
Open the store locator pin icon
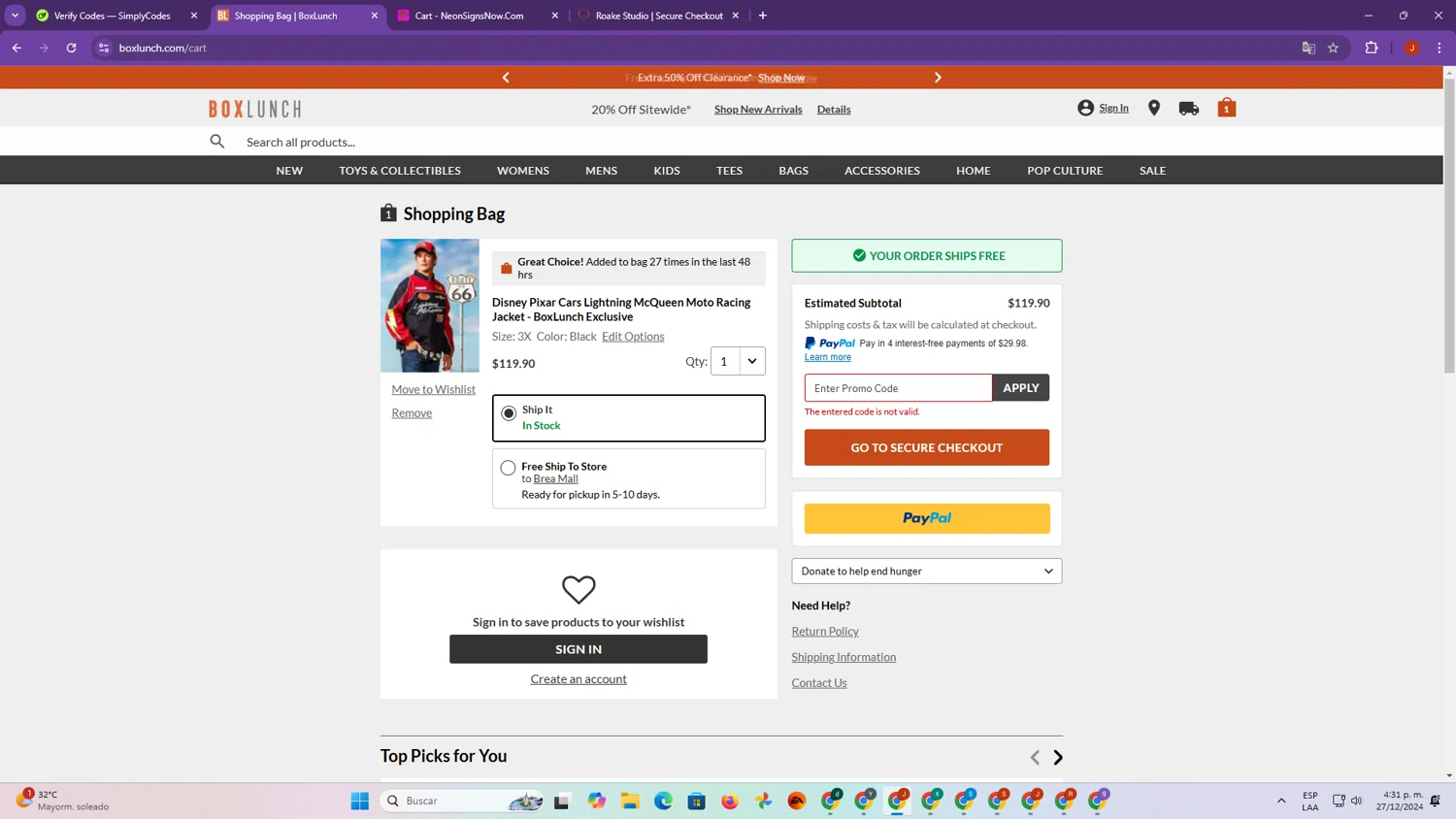(x=1154, y=109)
